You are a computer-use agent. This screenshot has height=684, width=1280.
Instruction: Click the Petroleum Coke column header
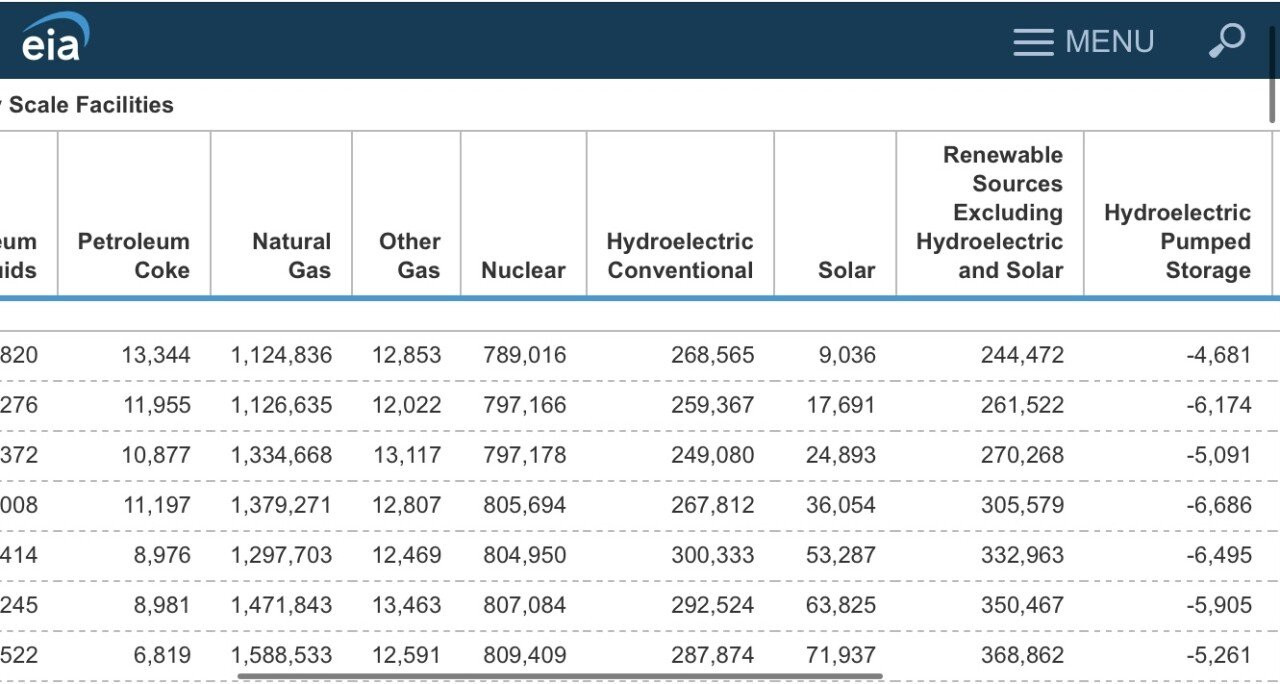click(x=134, y=256)
